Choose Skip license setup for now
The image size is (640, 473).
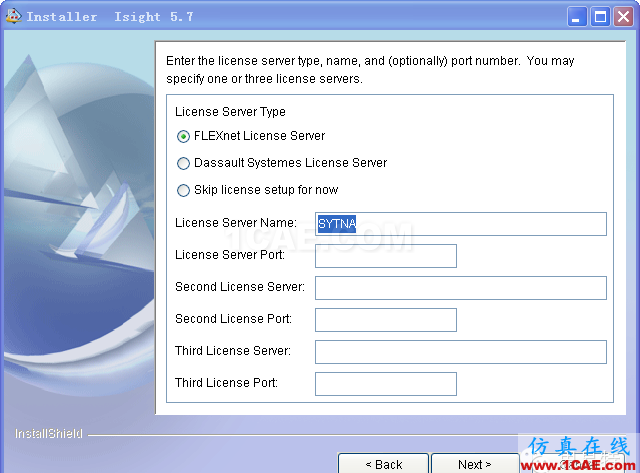(x=183, y=190)
